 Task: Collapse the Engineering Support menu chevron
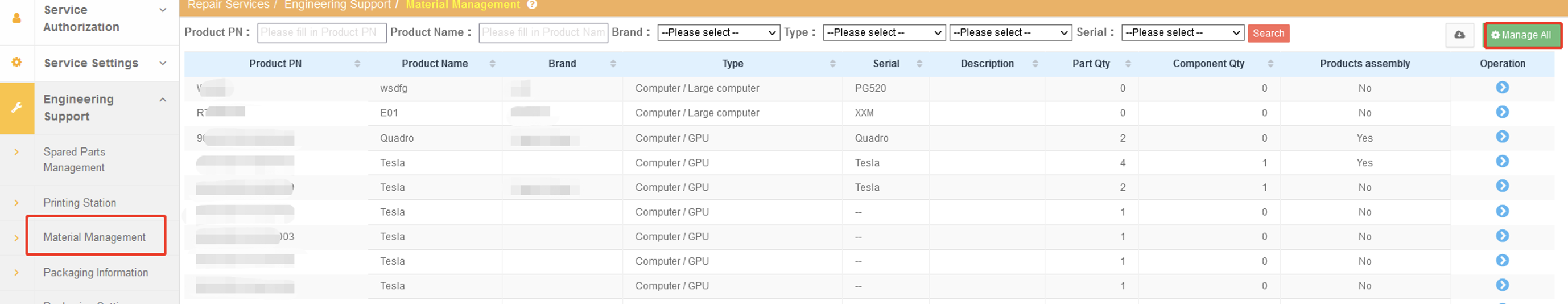(x=163, y=99)
